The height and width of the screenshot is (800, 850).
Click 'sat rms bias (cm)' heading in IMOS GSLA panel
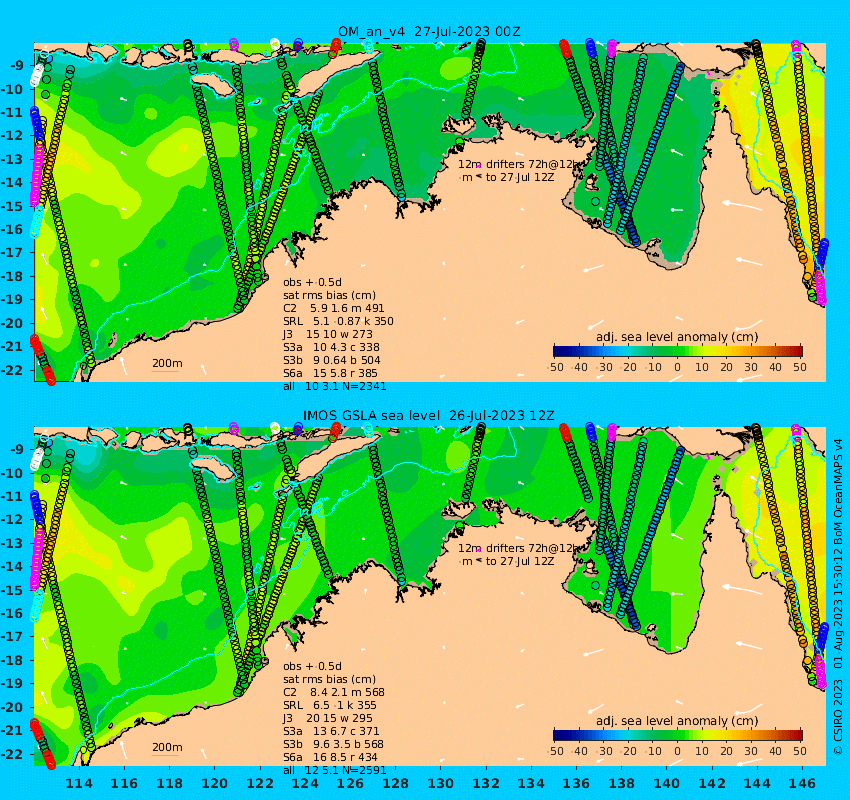(329, 679)
